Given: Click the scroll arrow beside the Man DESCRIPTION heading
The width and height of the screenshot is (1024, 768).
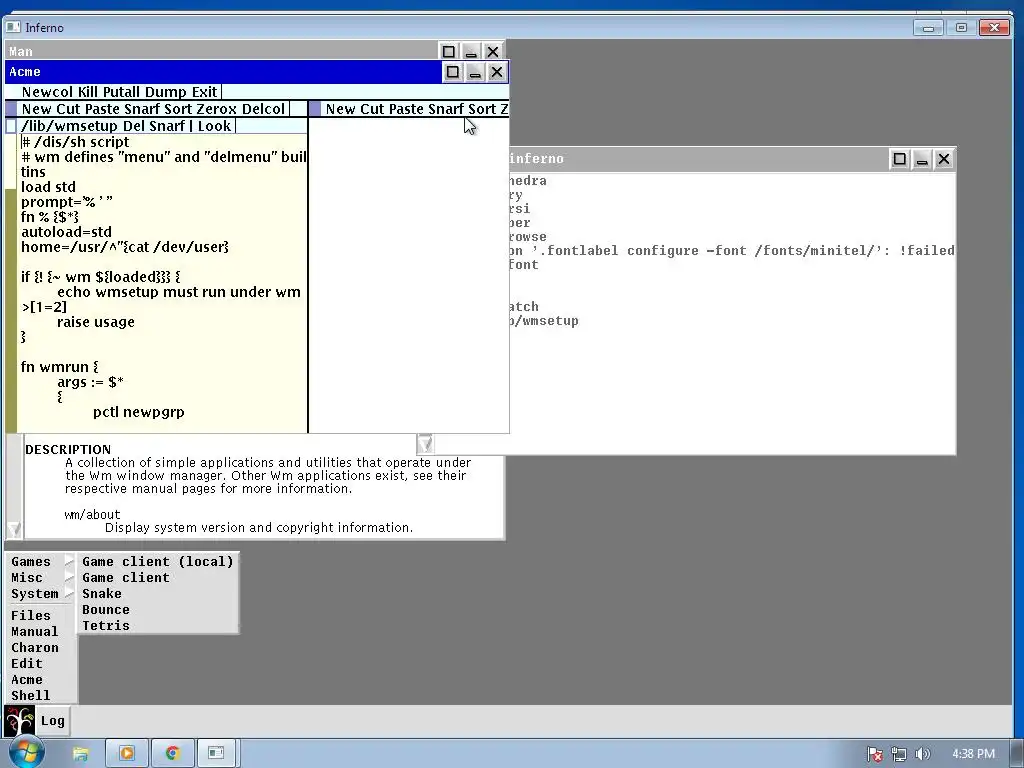Looking at the screenshot, I should pos(425,444).
